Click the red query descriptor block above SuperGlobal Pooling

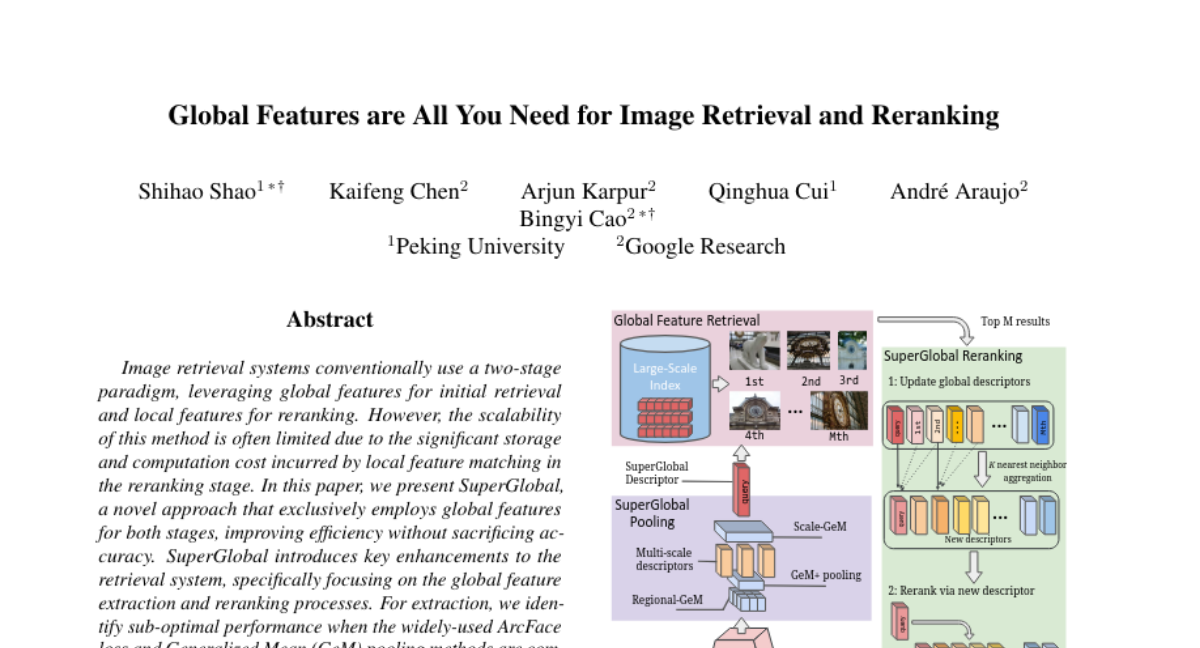tap(743, 493)
